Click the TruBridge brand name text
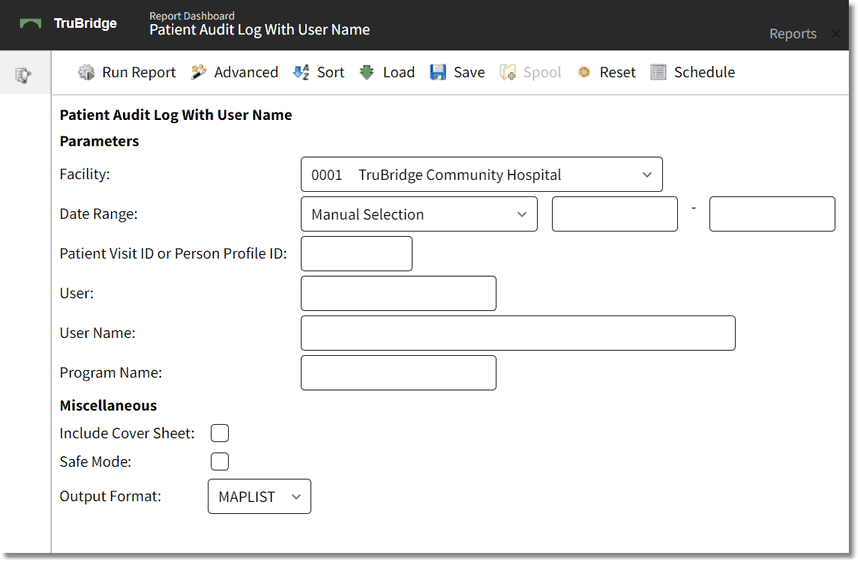The image size is (858, 562). [85, 24]
